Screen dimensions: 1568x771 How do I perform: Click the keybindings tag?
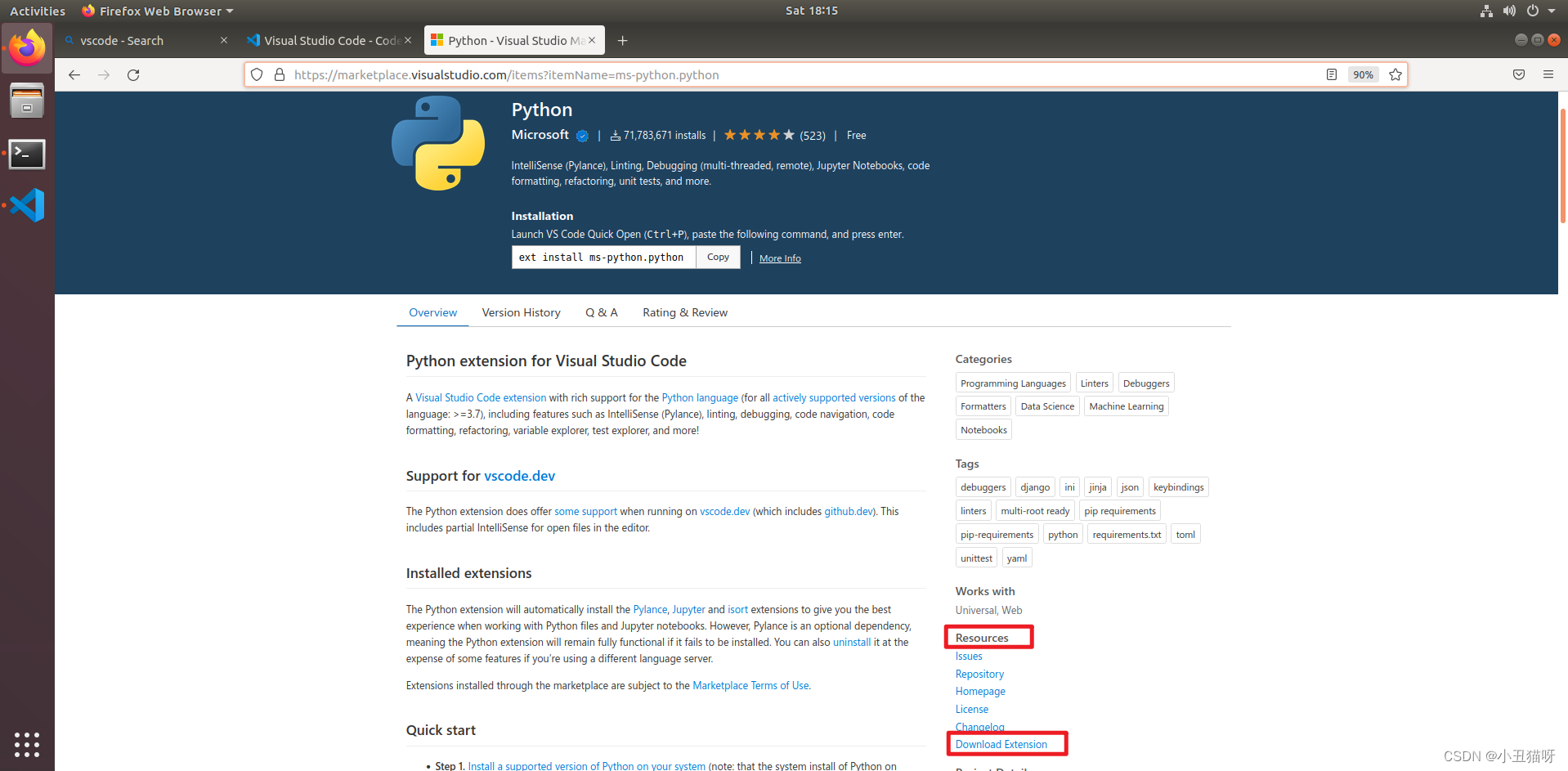point(1178,487)
